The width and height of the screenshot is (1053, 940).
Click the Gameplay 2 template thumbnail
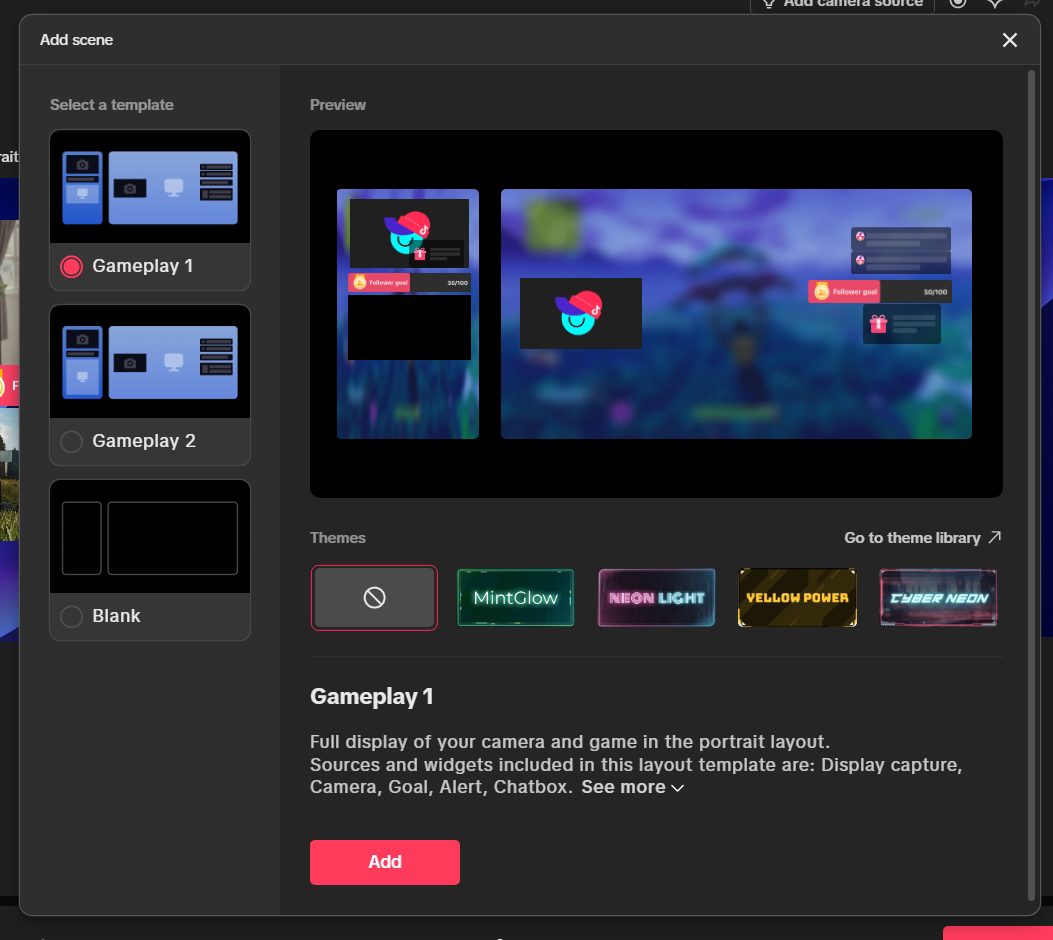point(150,362)
